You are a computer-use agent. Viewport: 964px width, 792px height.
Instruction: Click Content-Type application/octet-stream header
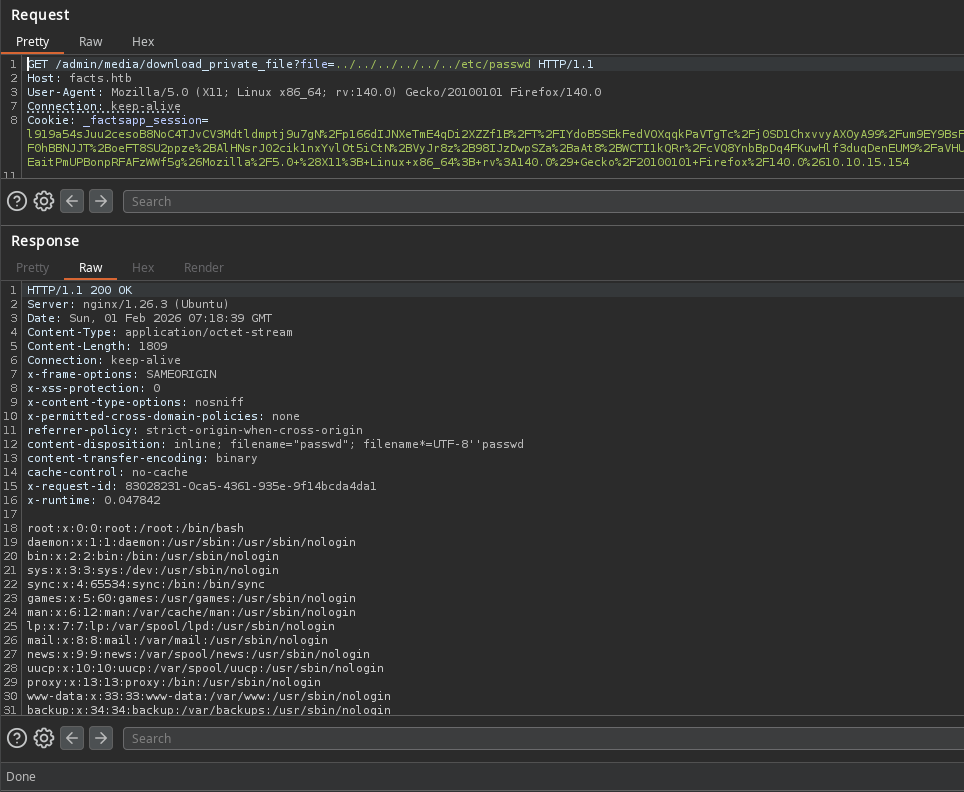pyautogui.click(x=160, y=332)
